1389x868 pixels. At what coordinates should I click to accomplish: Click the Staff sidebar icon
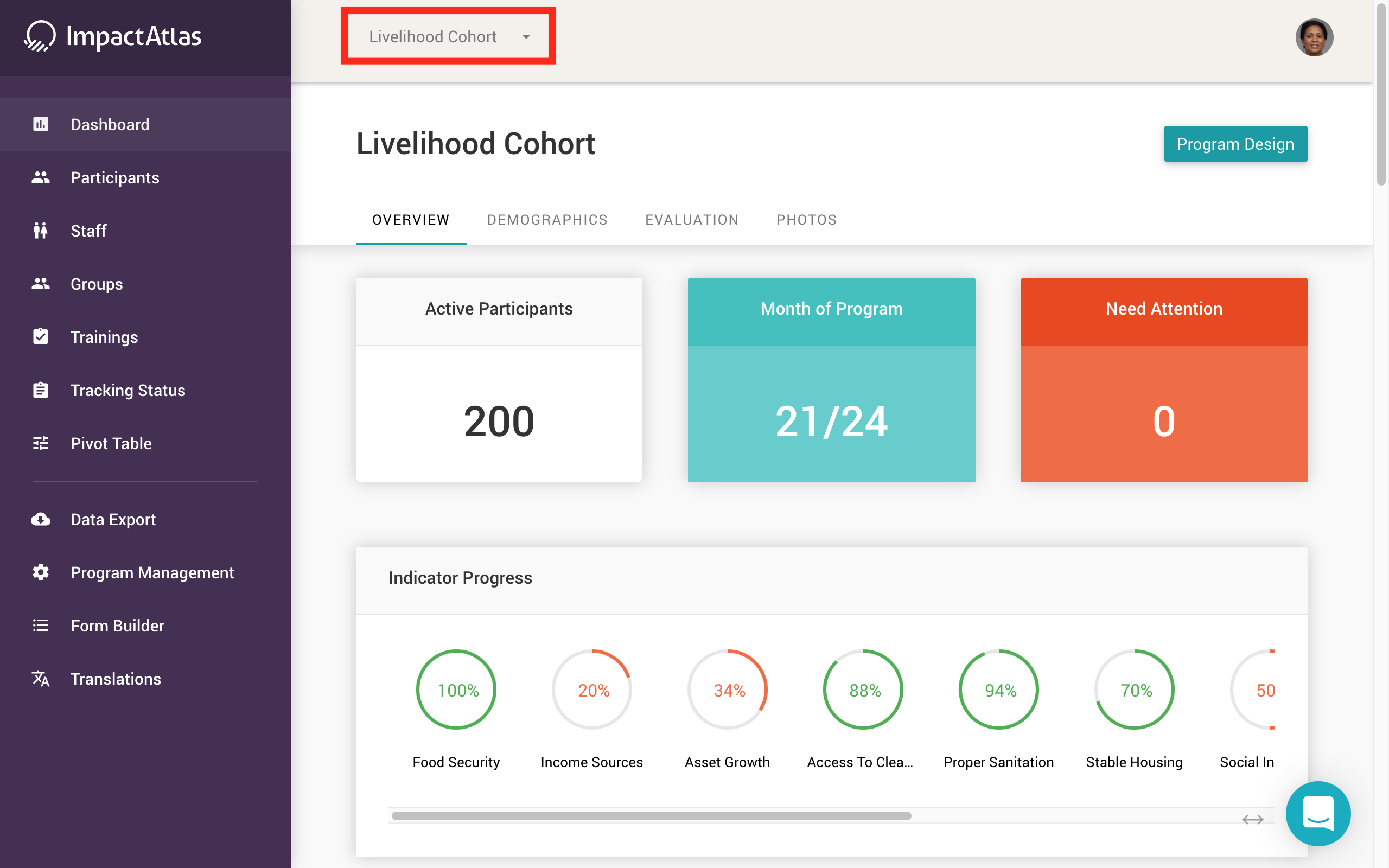[x=40, y=231]
